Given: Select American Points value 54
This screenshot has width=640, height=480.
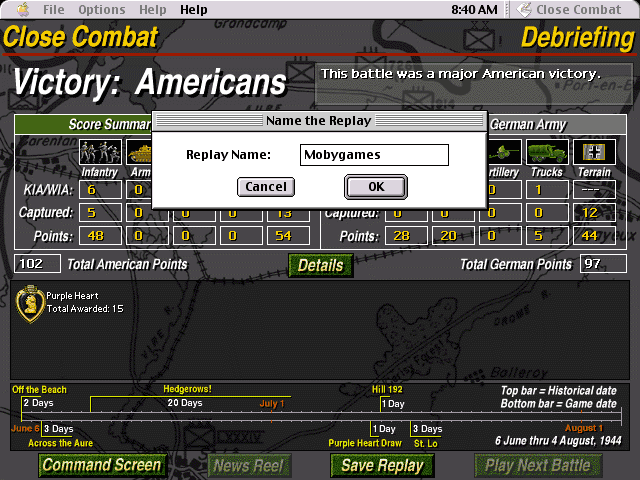Looking at the screenshot, I should pos(288,236).
